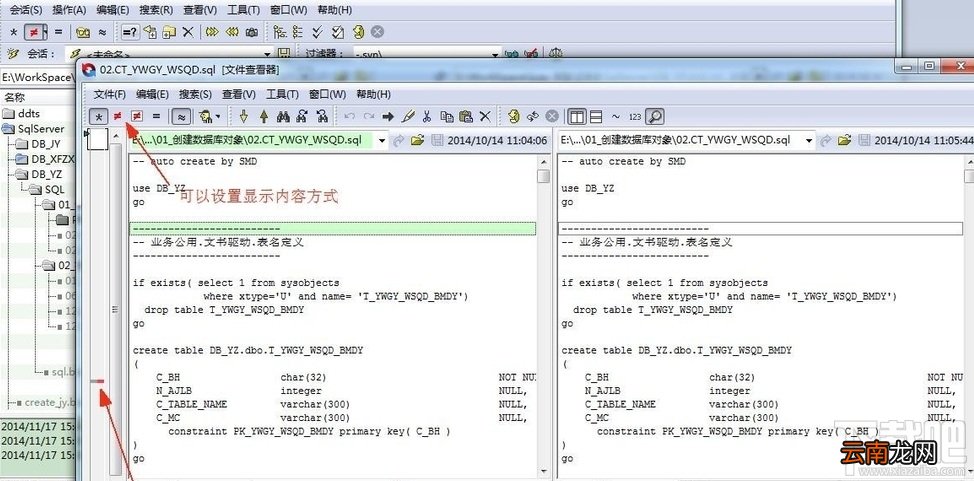Click the =? compare contents icon in background toolbar
The image size is (974, 481).
click(130, 32)
